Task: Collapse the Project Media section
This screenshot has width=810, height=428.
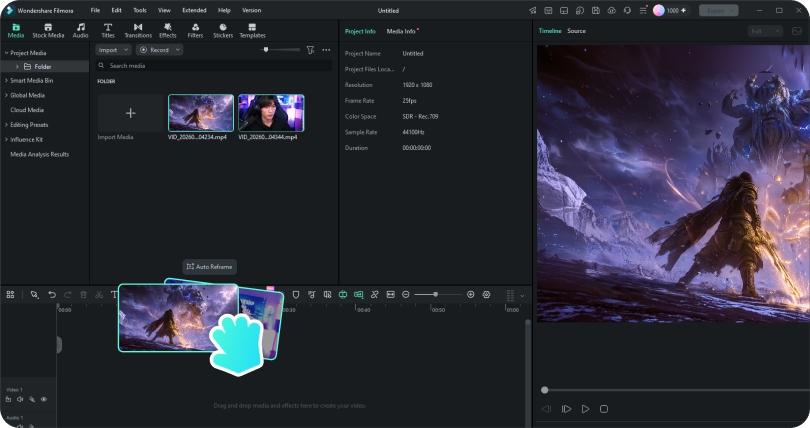Action: click(6, 53)
